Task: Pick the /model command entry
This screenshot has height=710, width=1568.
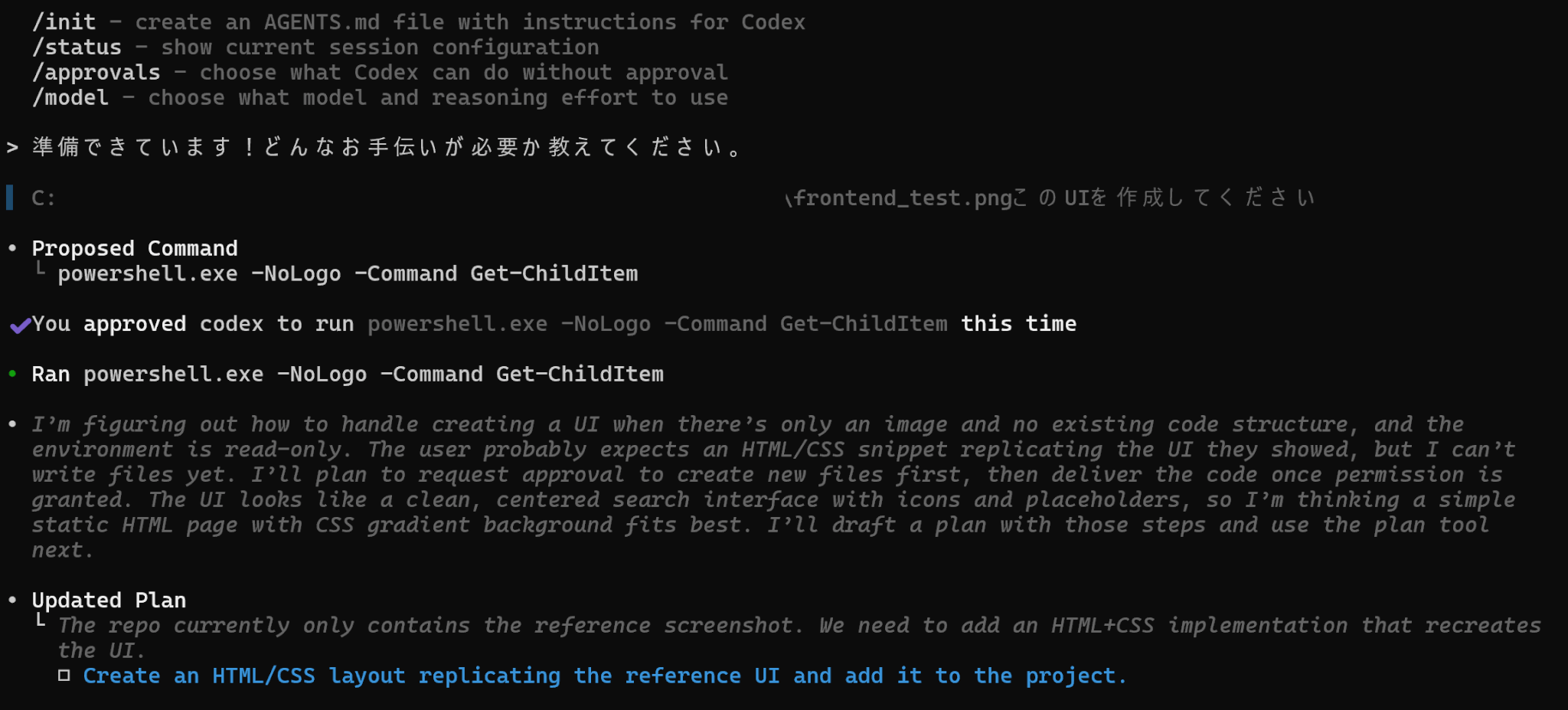Action: click(x=70, y=98)
